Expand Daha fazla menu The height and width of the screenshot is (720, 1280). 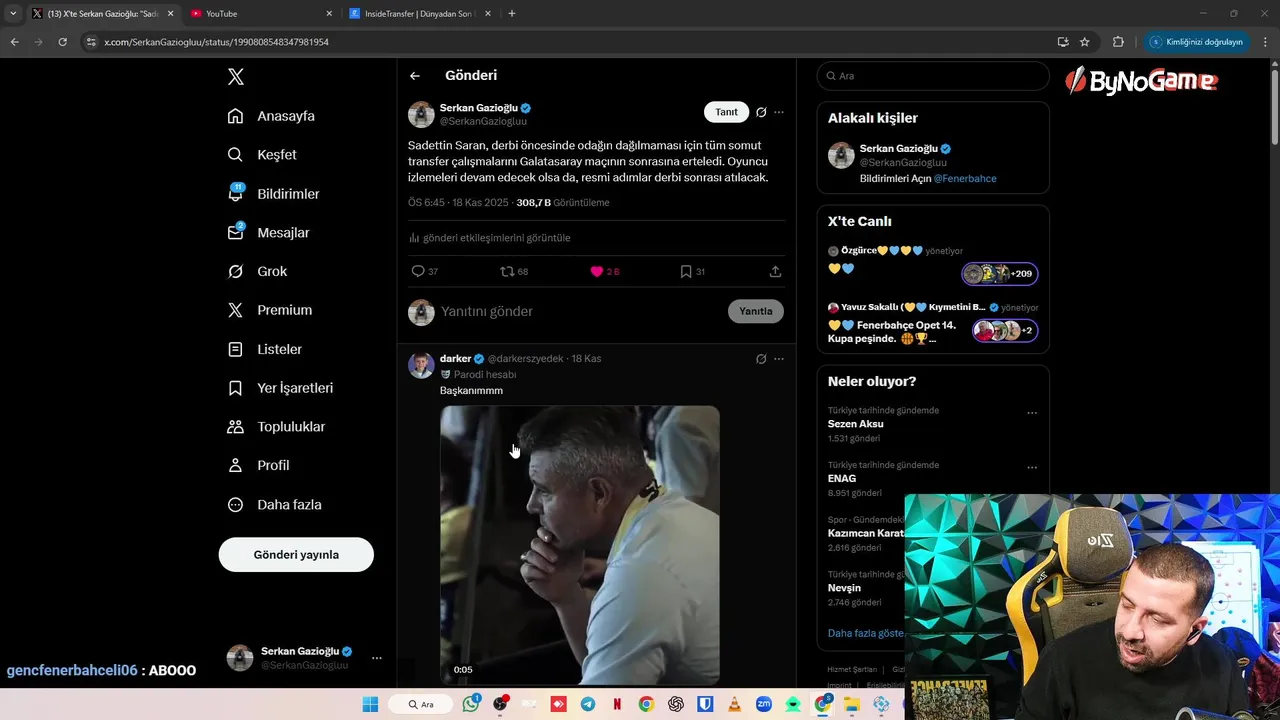[274, 505]
